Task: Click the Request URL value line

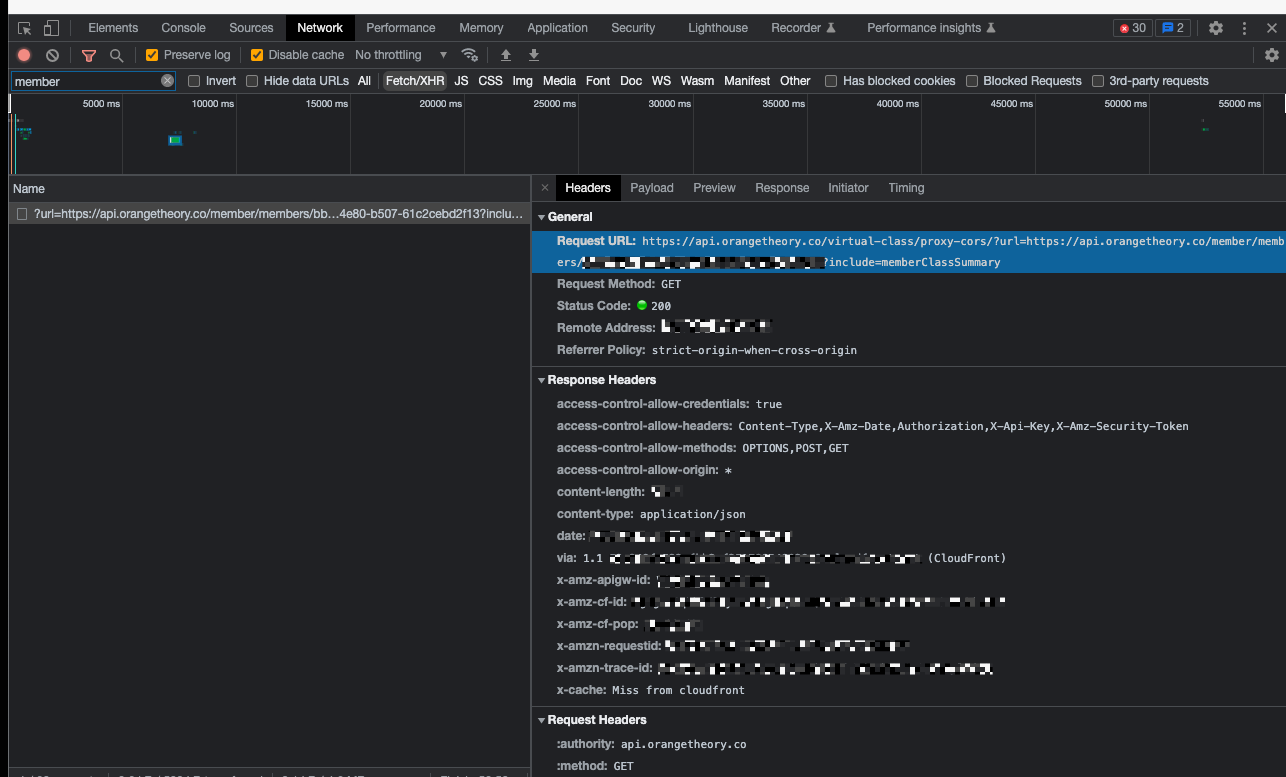Action: (909, 251)
